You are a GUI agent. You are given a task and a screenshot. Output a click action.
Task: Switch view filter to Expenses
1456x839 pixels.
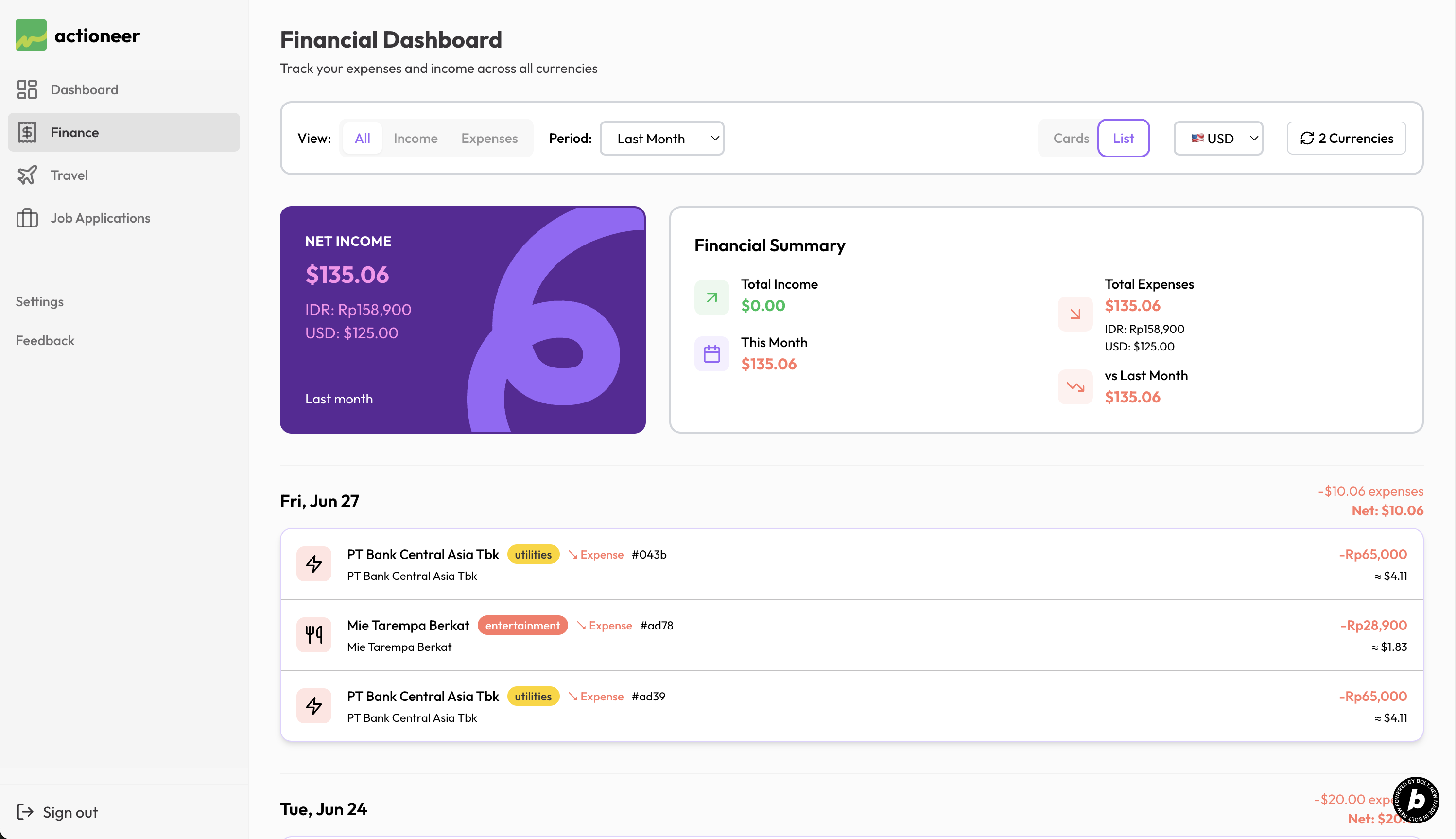coord(489,139)
